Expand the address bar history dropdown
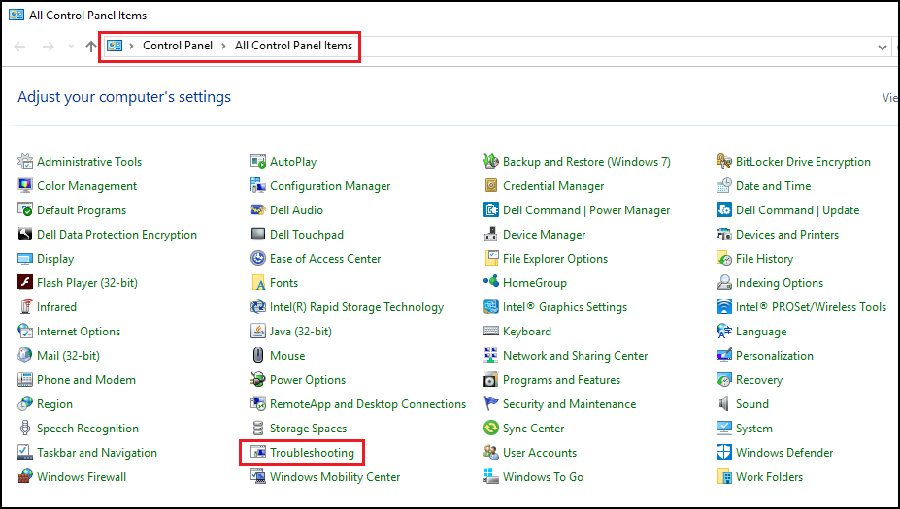The height and width of the screenshot is (509, 900). point(882,47)
